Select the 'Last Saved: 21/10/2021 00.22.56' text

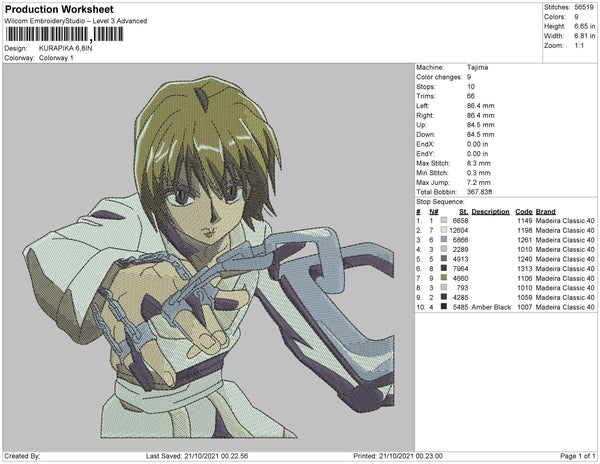(x=197, y=456)
